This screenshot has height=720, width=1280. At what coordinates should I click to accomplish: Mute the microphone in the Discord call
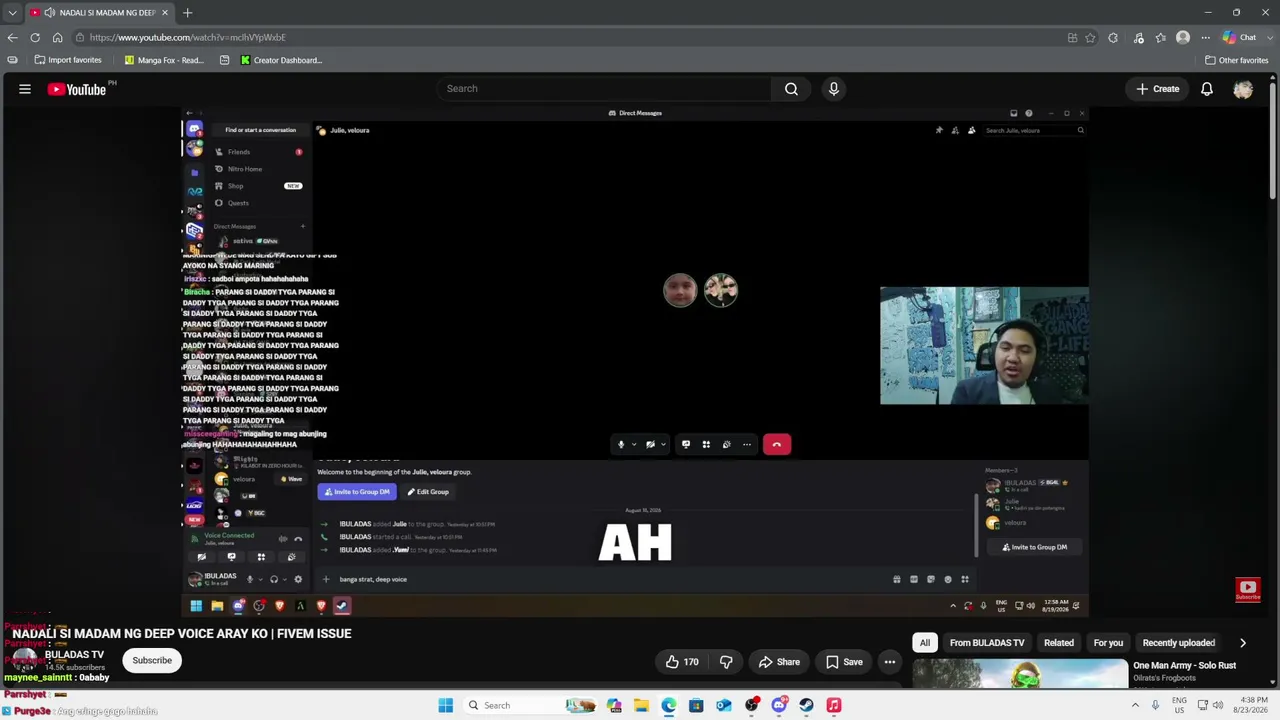(621, 445)
